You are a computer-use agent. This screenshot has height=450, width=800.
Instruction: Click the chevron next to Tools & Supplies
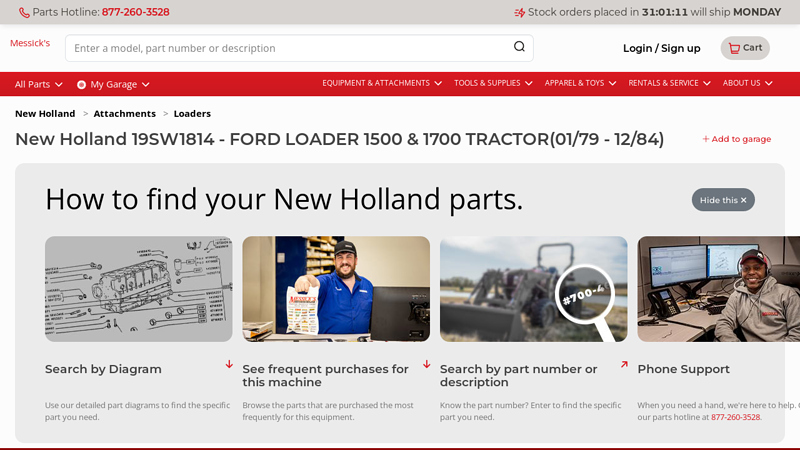tap(528, 84)
